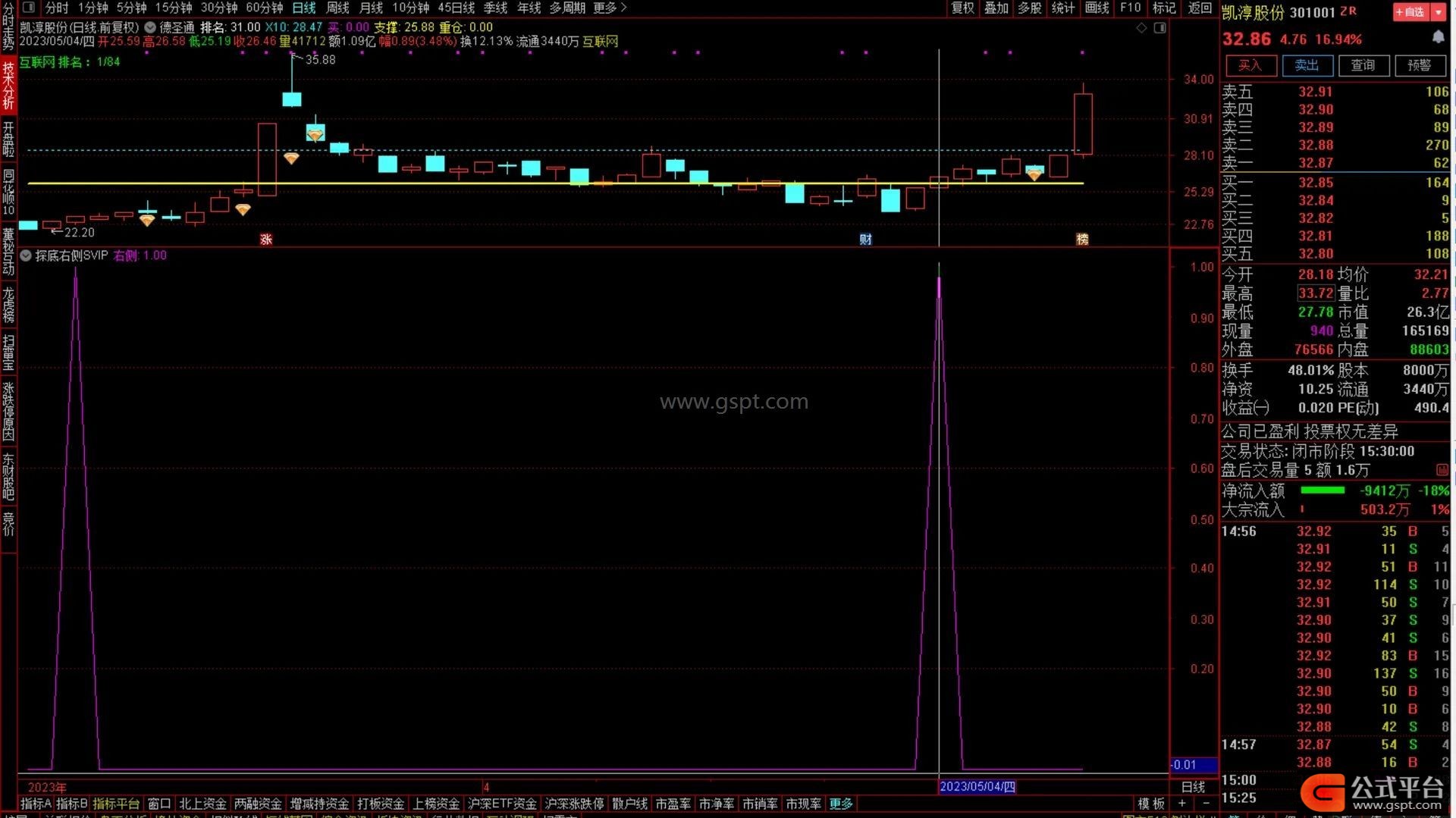This screenshot has width=1456, height=818.
Task: Switch to the 月线 period
Action: 371,8
